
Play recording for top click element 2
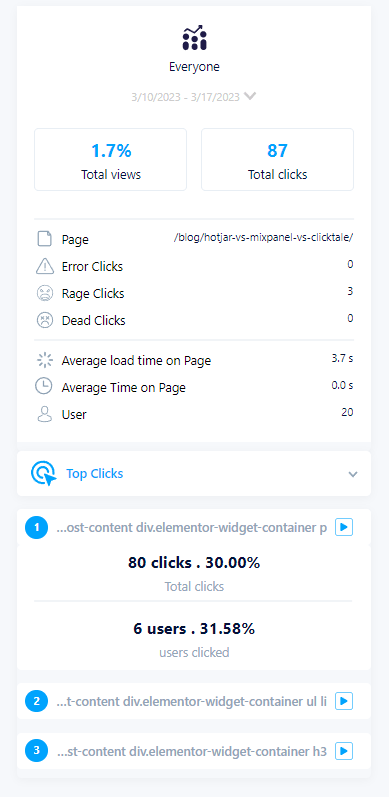coord(344,701)
